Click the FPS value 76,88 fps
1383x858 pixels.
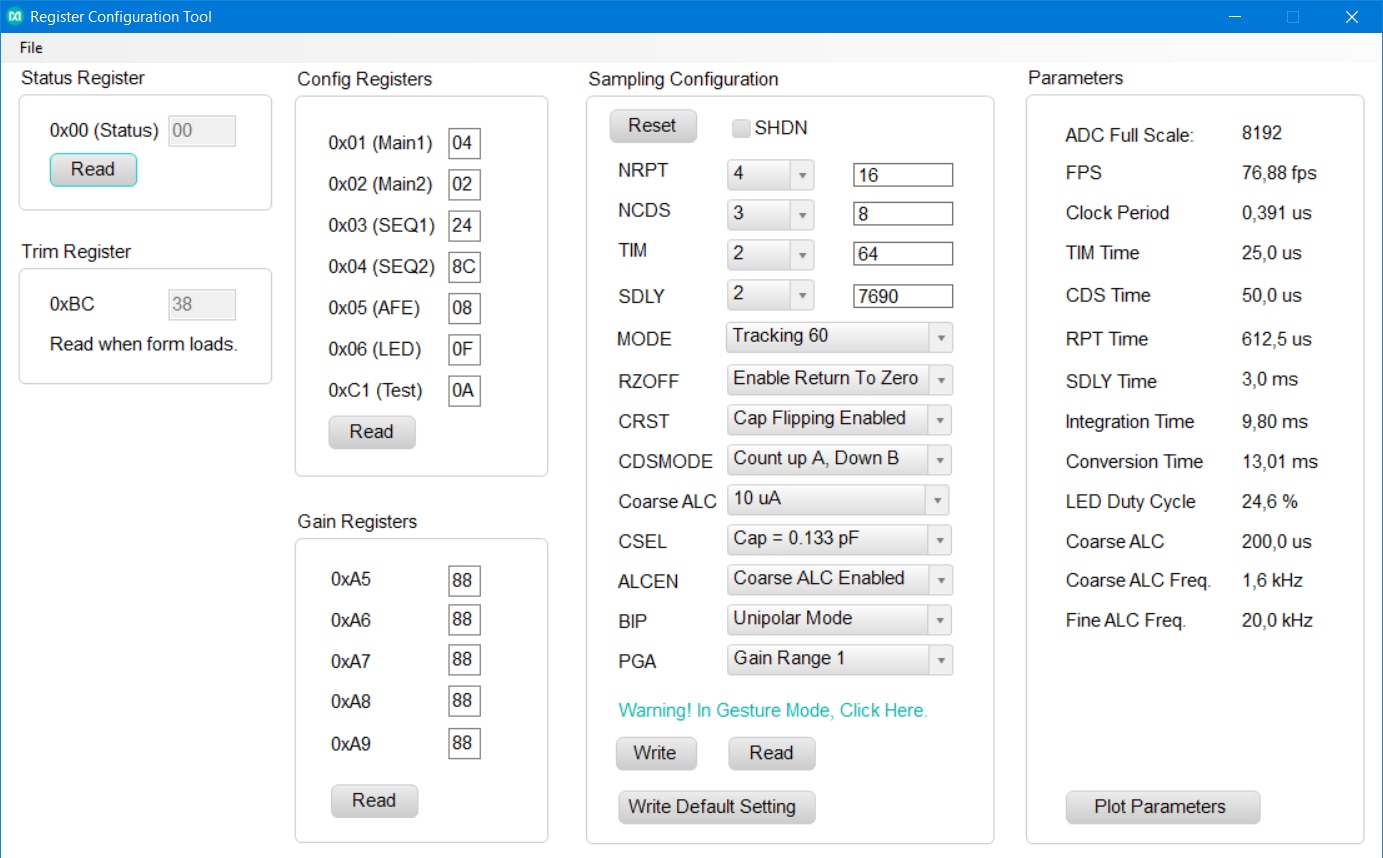coord(1279,174)
